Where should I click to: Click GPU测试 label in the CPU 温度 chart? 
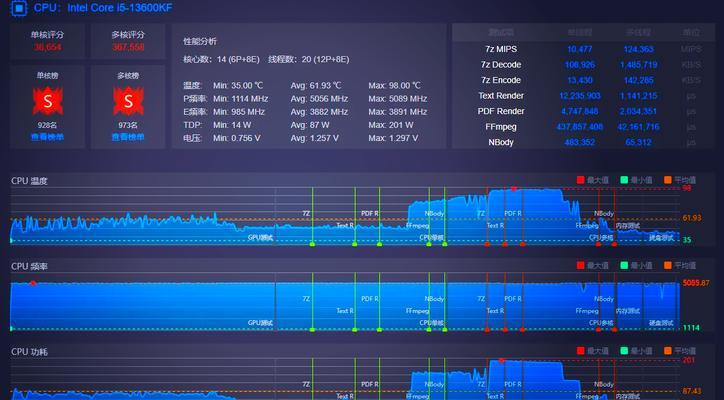click(260, 237)
